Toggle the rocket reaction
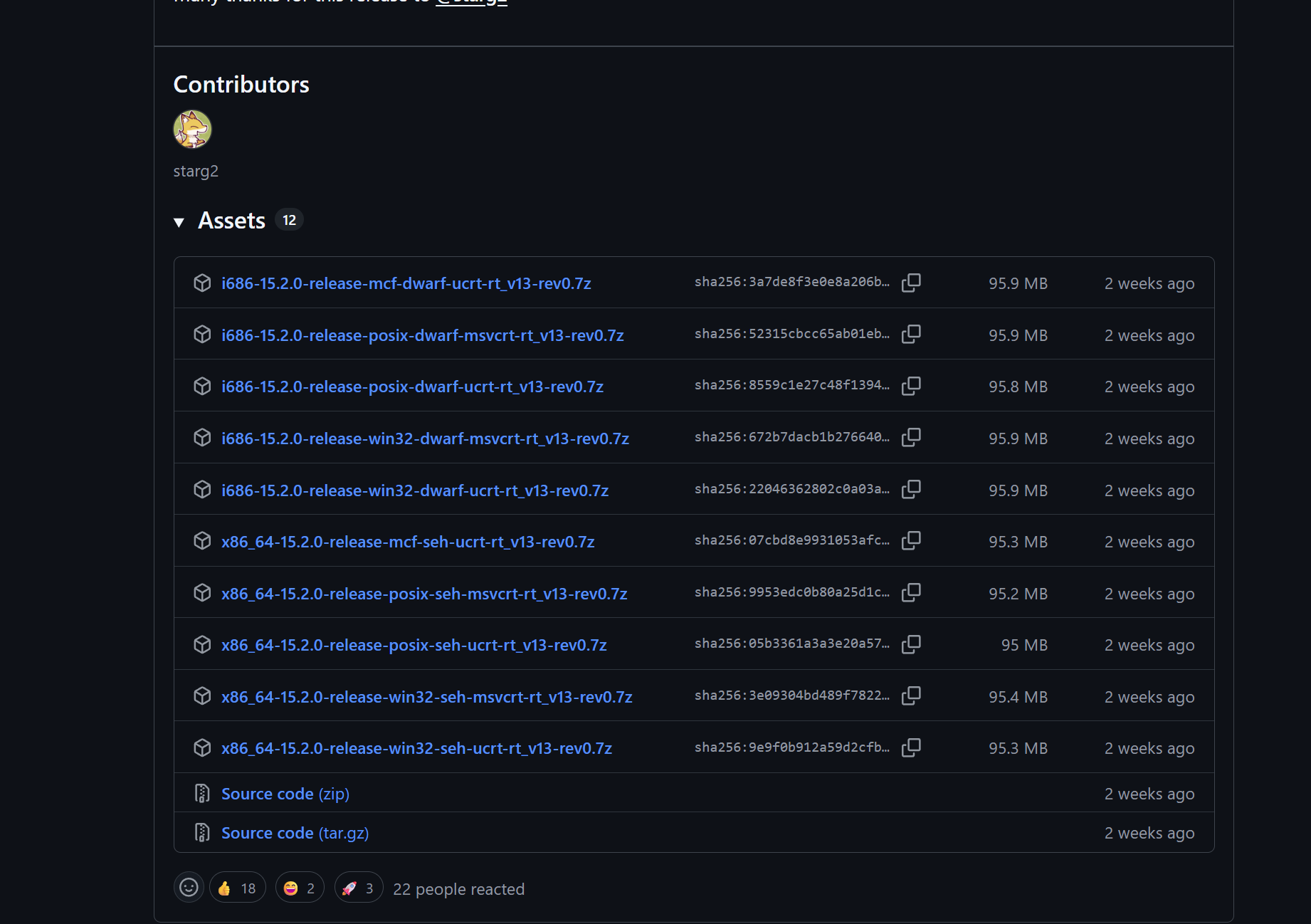Screen dimensions: 1311x924 359,888
